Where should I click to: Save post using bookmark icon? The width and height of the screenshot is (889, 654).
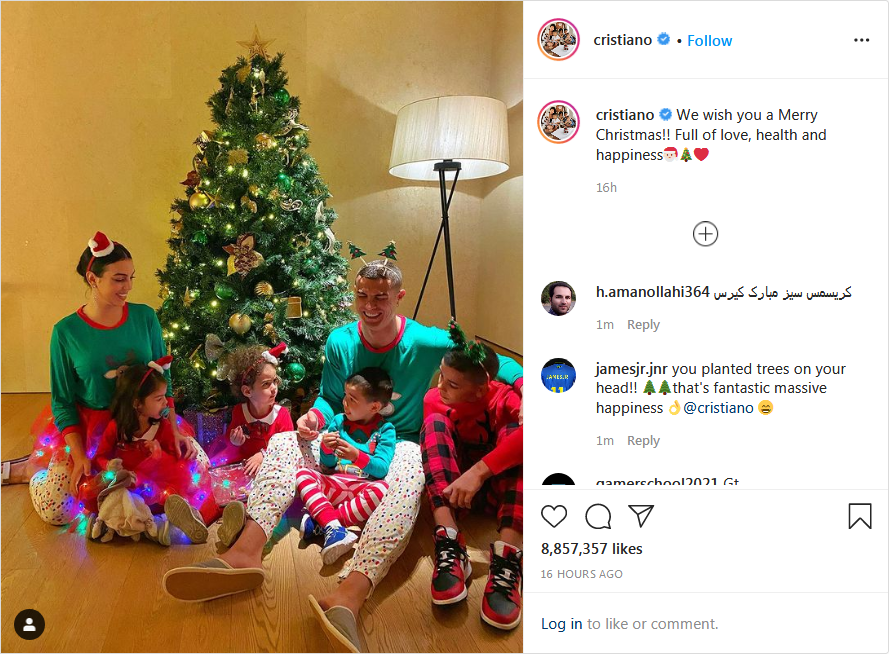860,516
